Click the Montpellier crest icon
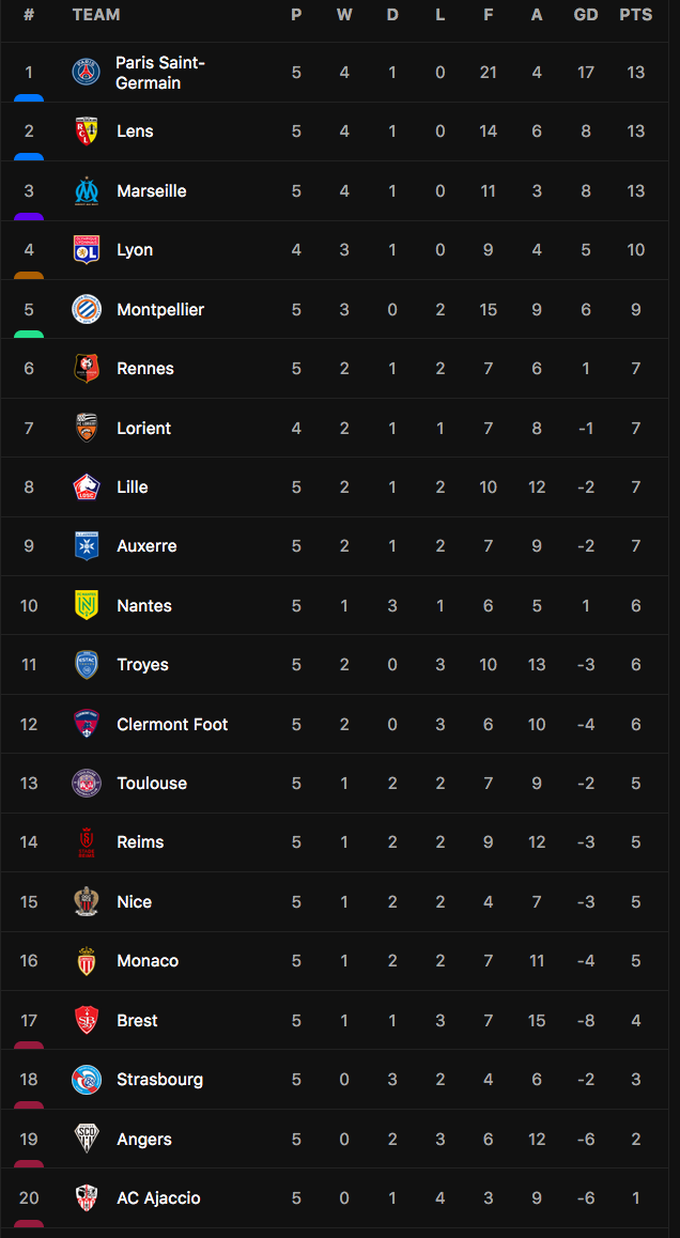 [x=87, y=309]
